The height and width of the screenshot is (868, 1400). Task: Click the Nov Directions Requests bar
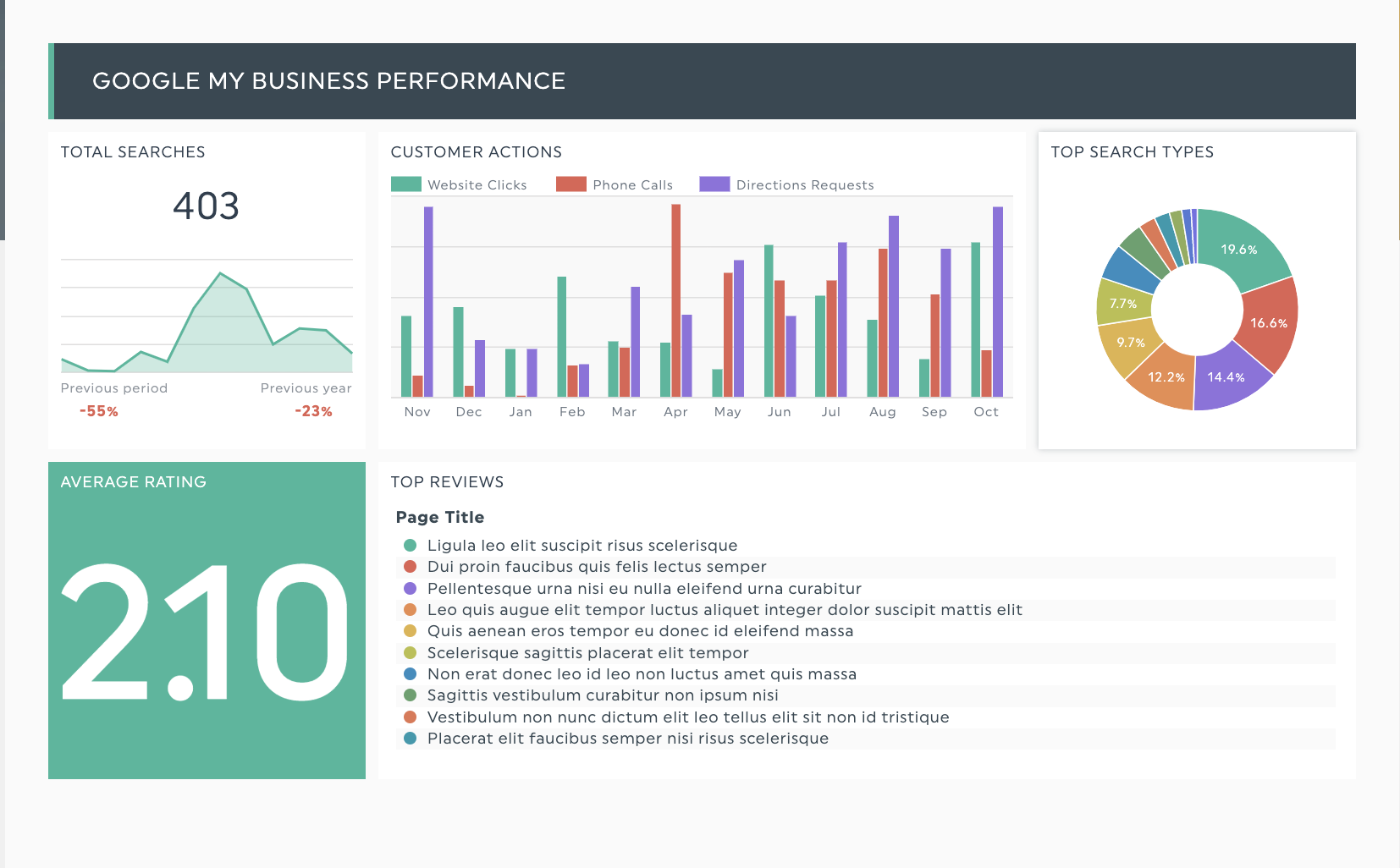tap(428, 302)
